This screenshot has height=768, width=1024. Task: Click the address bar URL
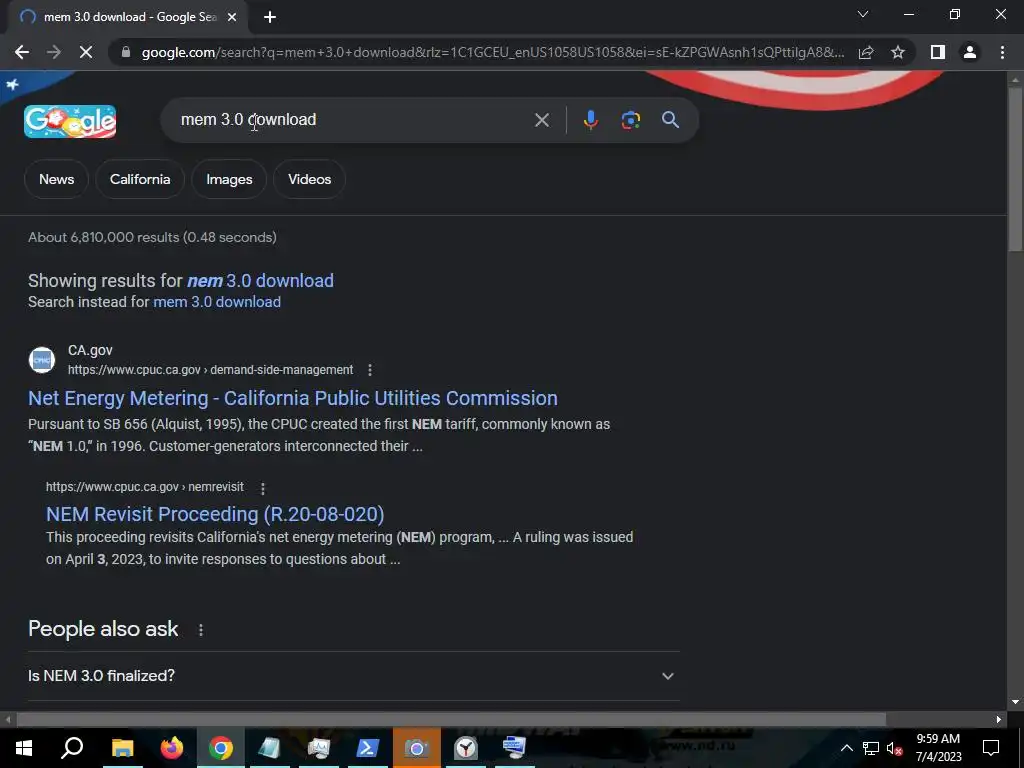click(493, 52)
